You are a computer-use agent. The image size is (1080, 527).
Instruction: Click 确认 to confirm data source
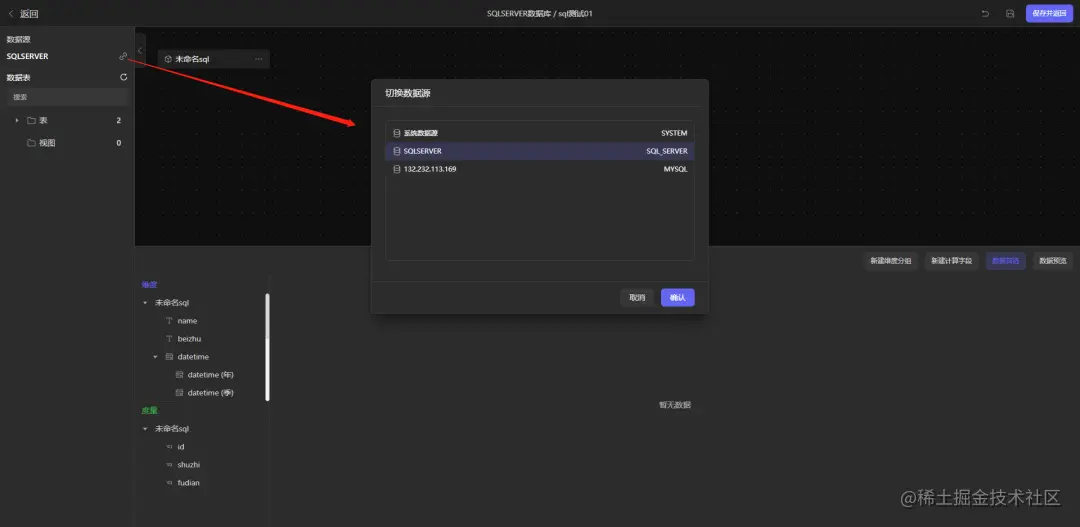click(678, 298)
